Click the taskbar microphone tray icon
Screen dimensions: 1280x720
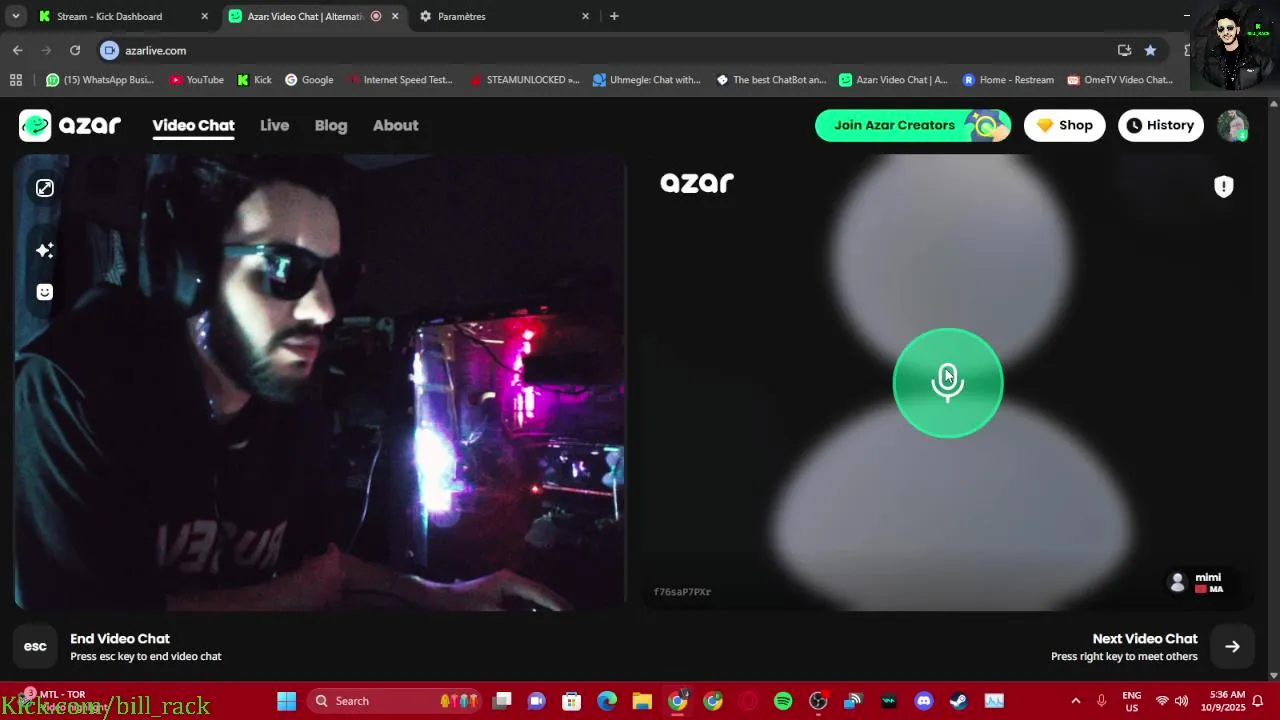(x=1101, y=701)
